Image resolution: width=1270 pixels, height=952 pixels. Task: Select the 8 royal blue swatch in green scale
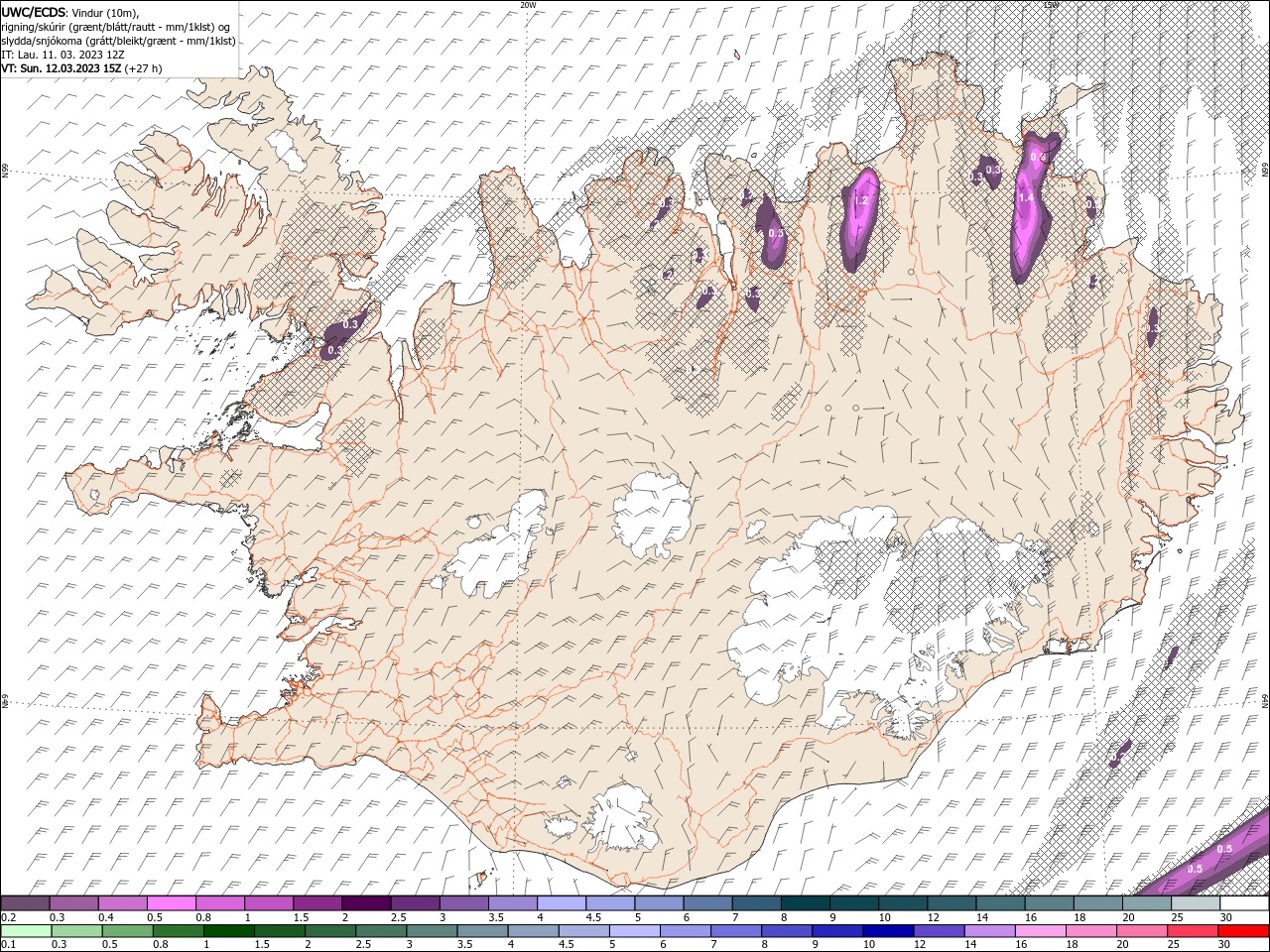point(787,931)
